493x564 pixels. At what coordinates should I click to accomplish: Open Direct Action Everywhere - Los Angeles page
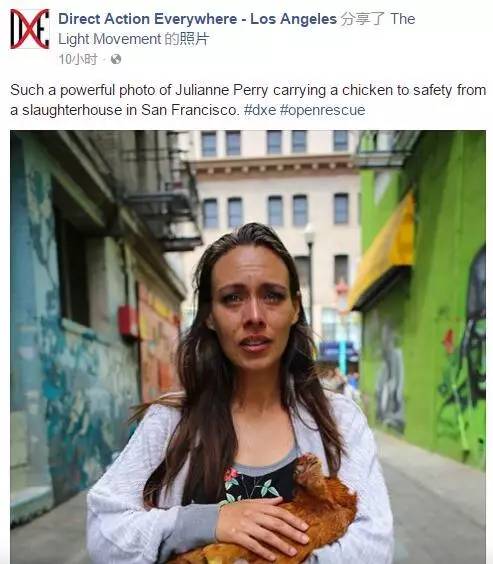tap(197, 19)
